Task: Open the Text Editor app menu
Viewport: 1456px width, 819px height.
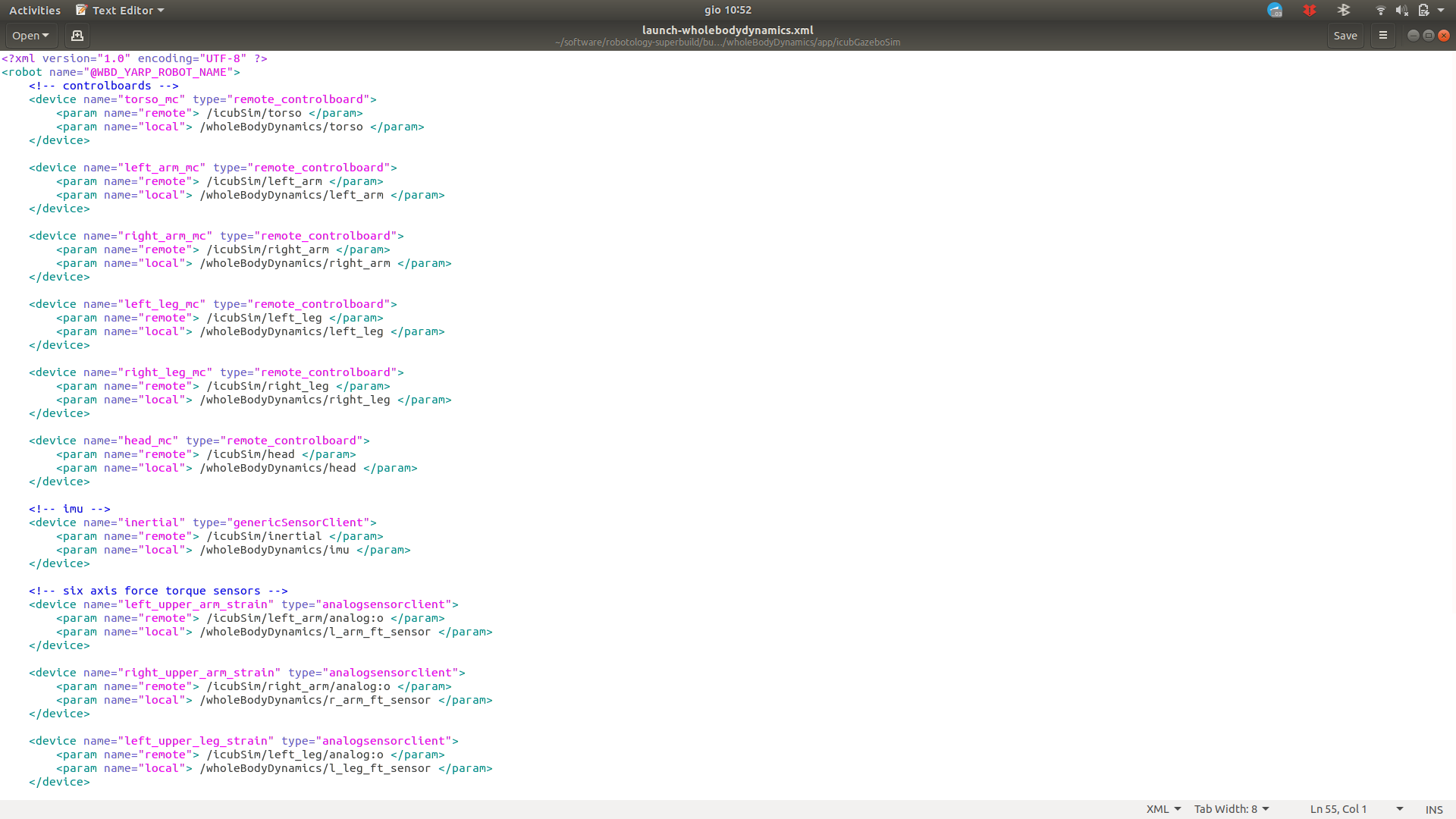Action: [120, 11]
